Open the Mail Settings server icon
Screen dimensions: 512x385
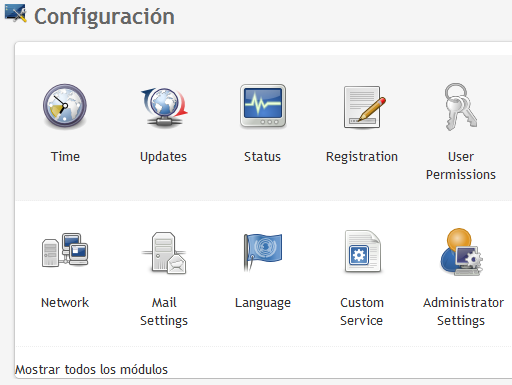(x=164, y=253)
